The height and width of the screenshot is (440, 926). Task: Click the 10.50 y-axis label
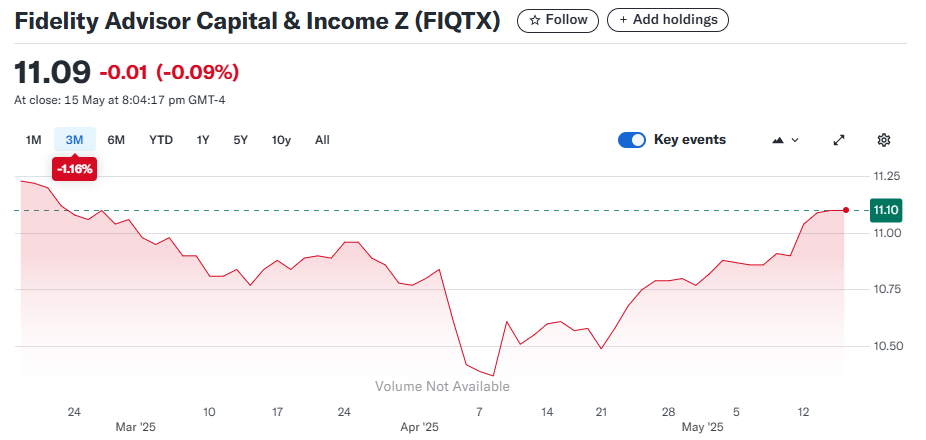886,346
